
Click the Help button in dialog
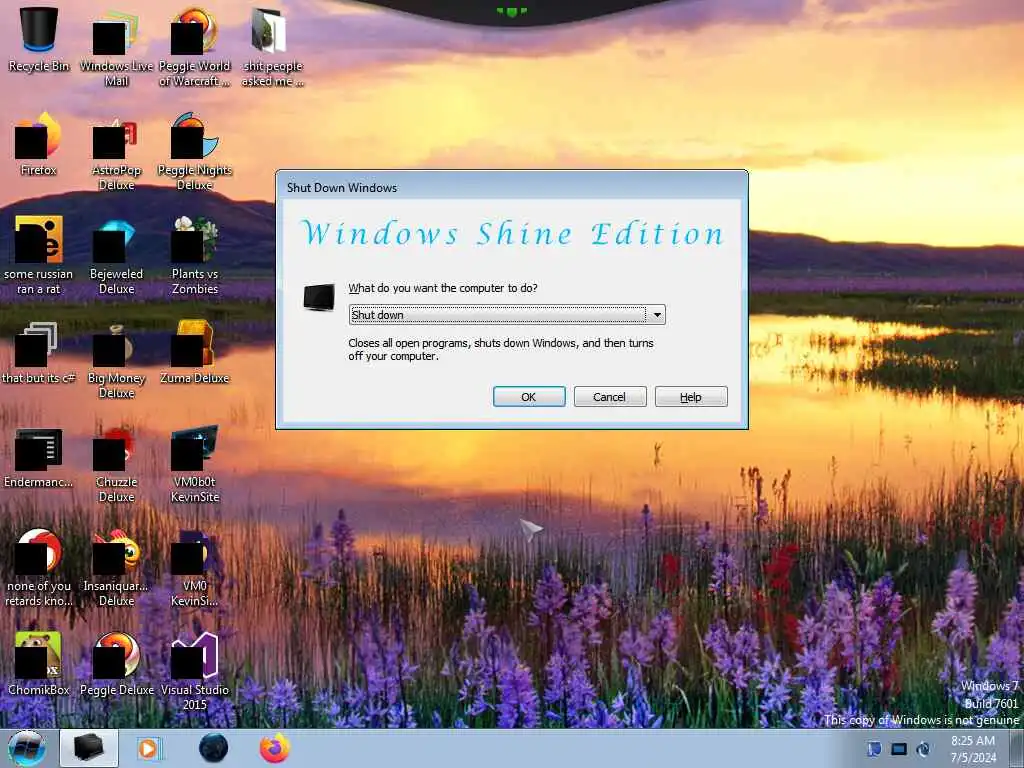coord(691,396)
